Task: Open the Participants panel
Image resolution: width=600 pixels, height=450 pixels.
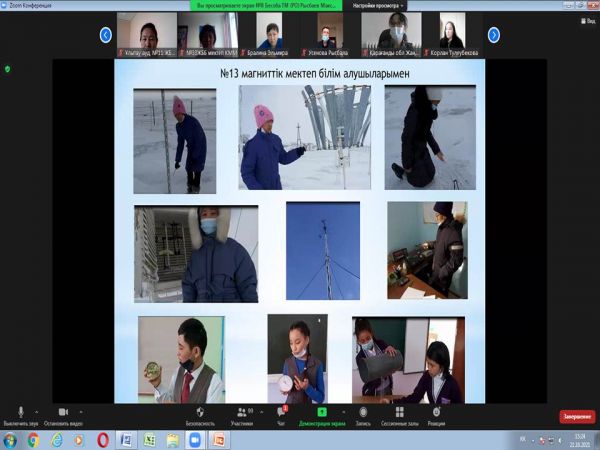Action: point(242,411)
